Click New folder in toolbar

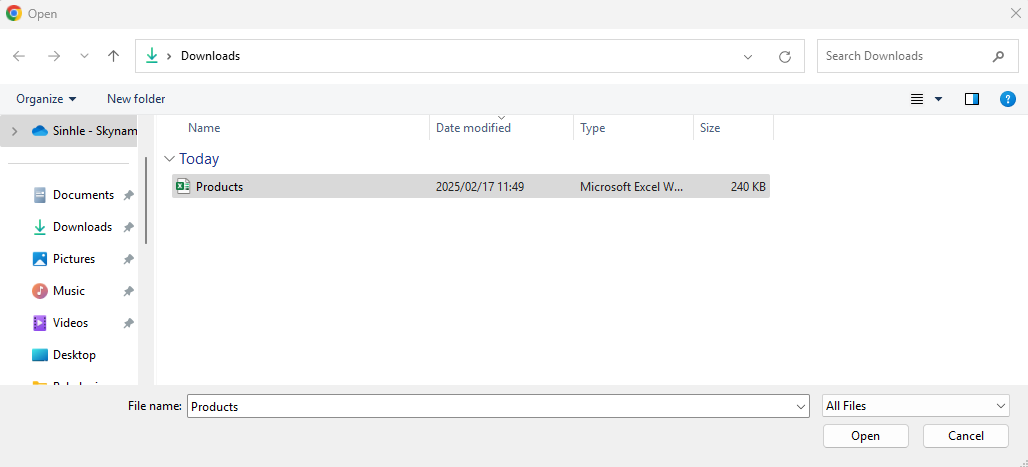point(136,99)
